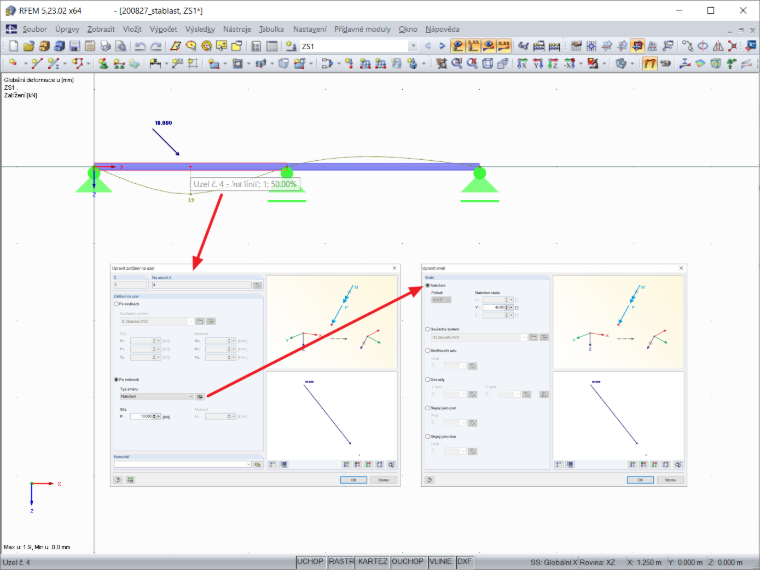
Task: Open the Nápověda menu
Action: [x=442, y=29]
